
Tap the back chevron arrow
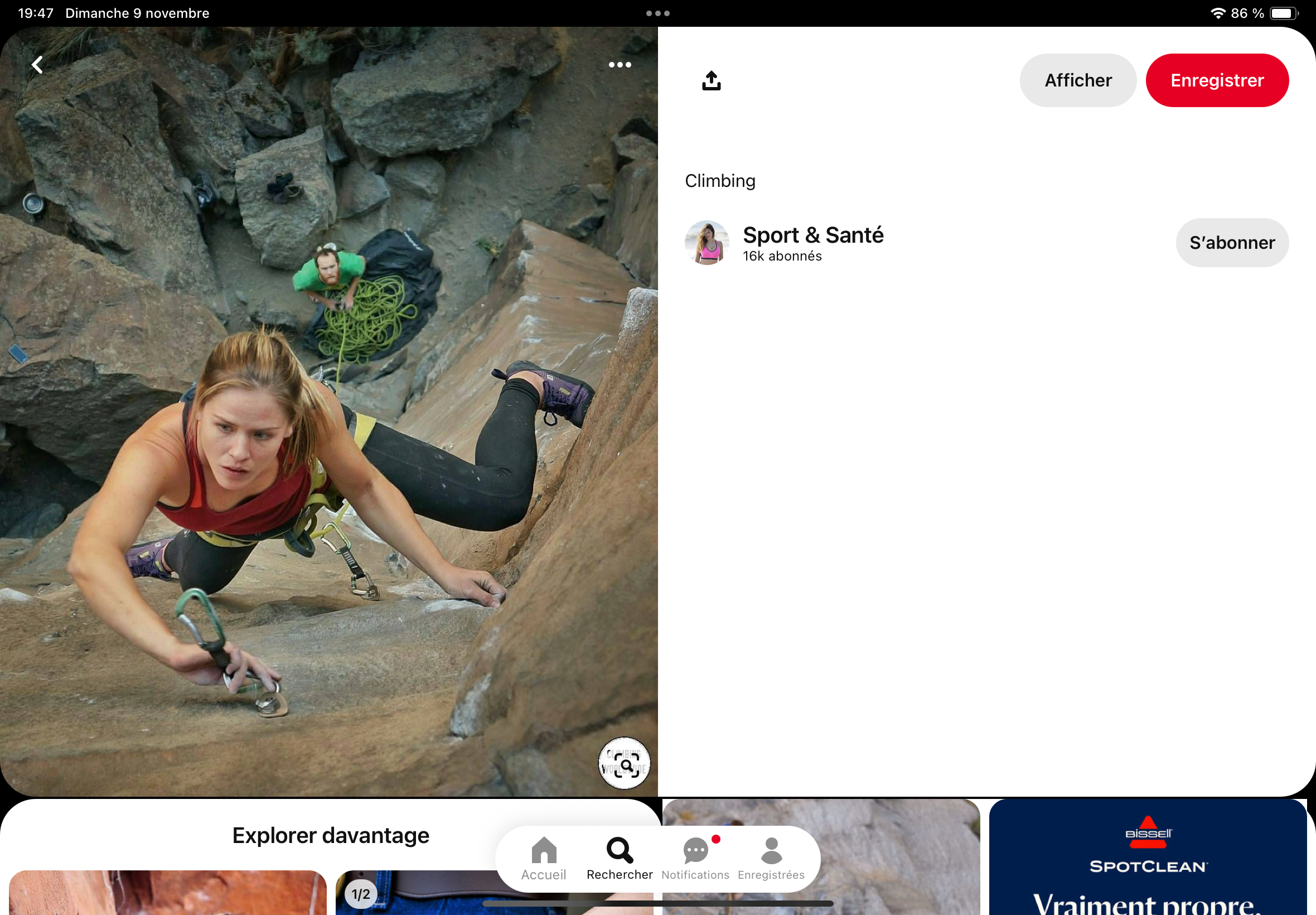click(37, 65)
